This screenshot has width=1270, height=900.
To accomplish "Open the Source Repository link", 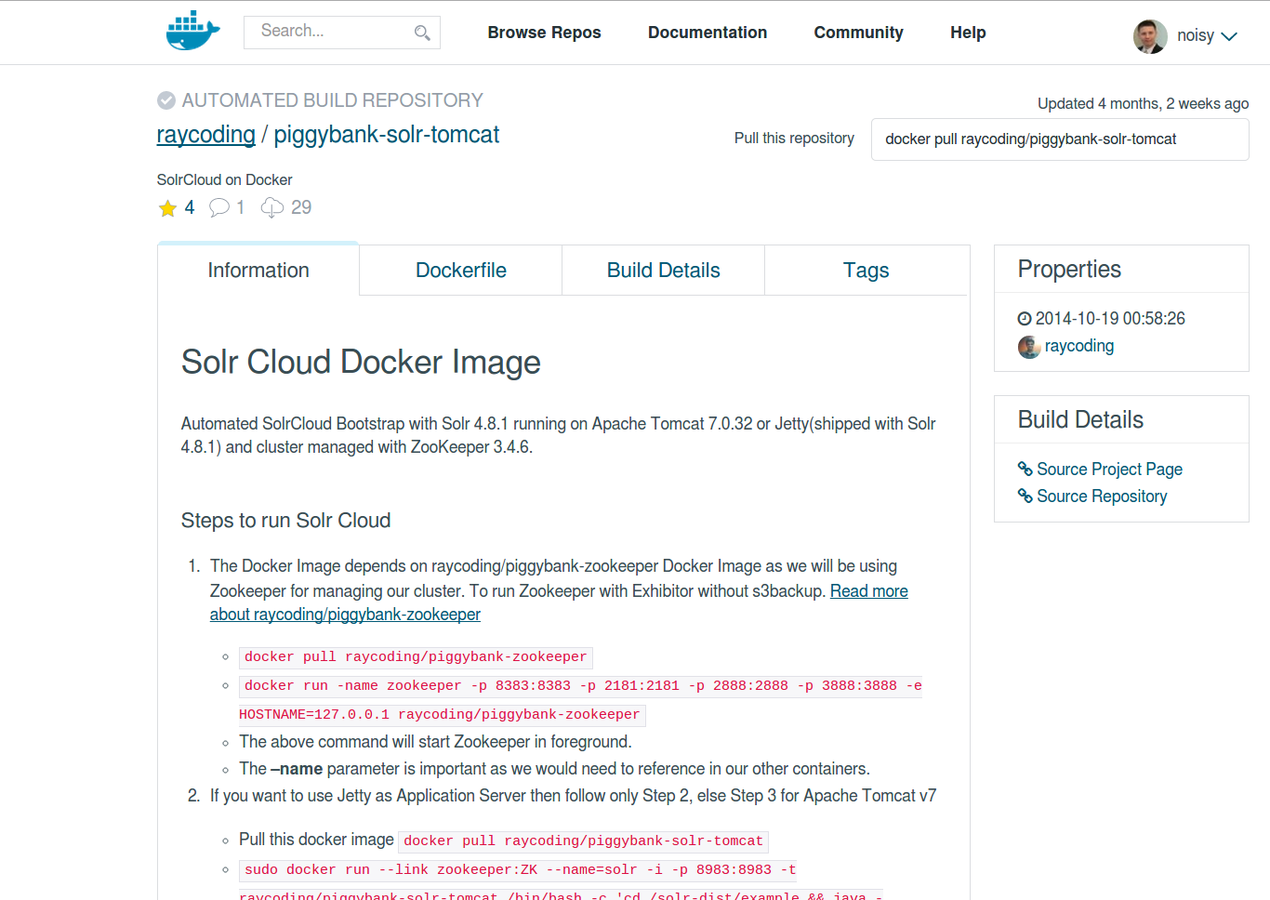I will tap(1102, 496).
